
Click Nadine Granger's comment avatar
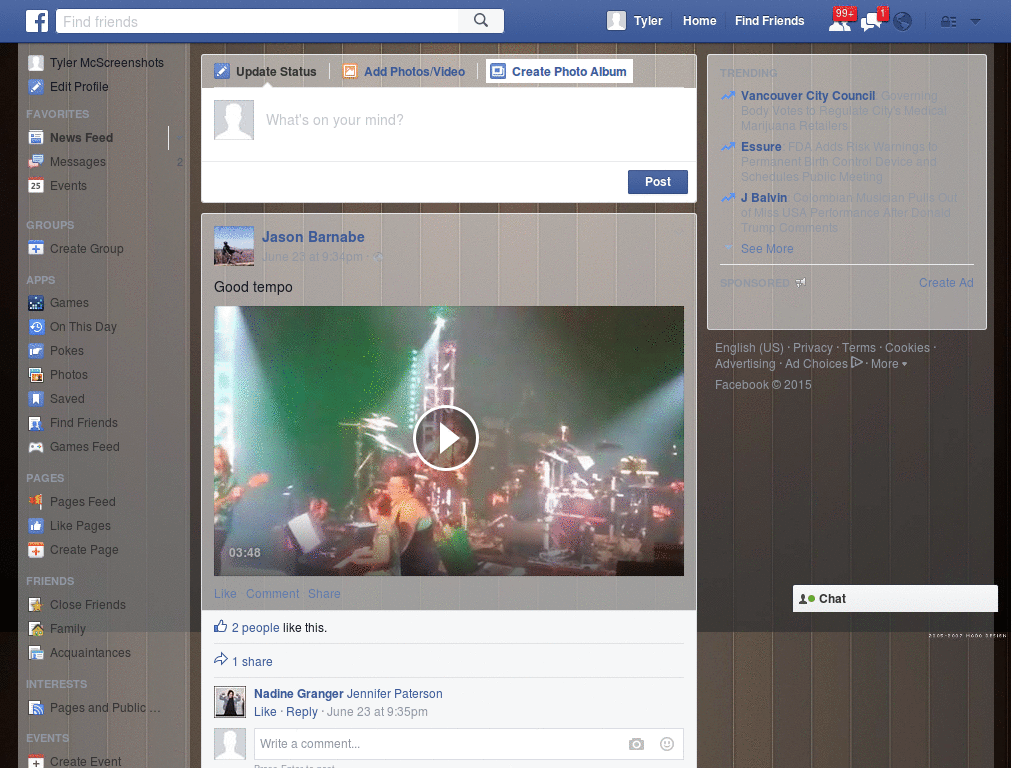coord(230,702)
